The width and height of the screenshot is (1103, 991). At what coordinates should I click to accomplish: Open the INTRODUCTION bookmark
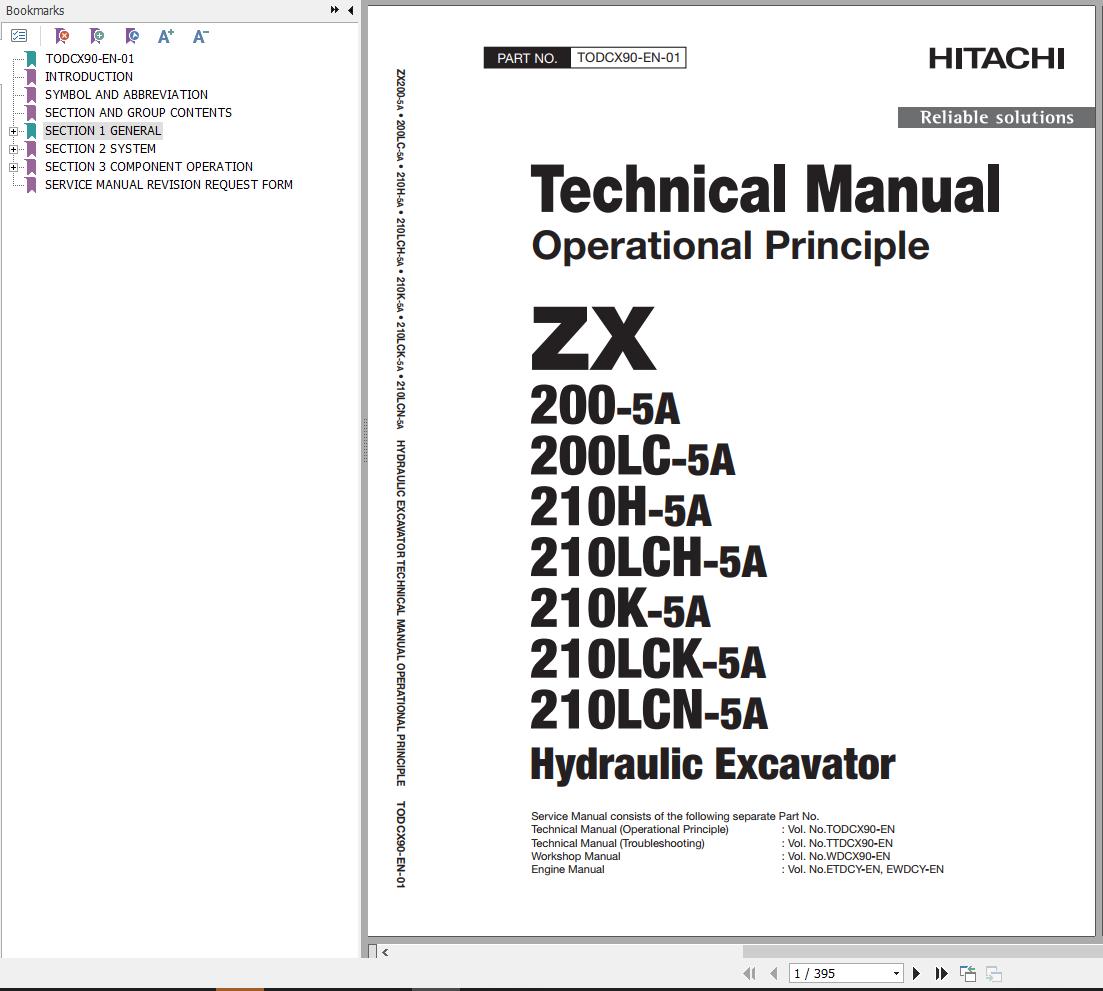point(89,77)
